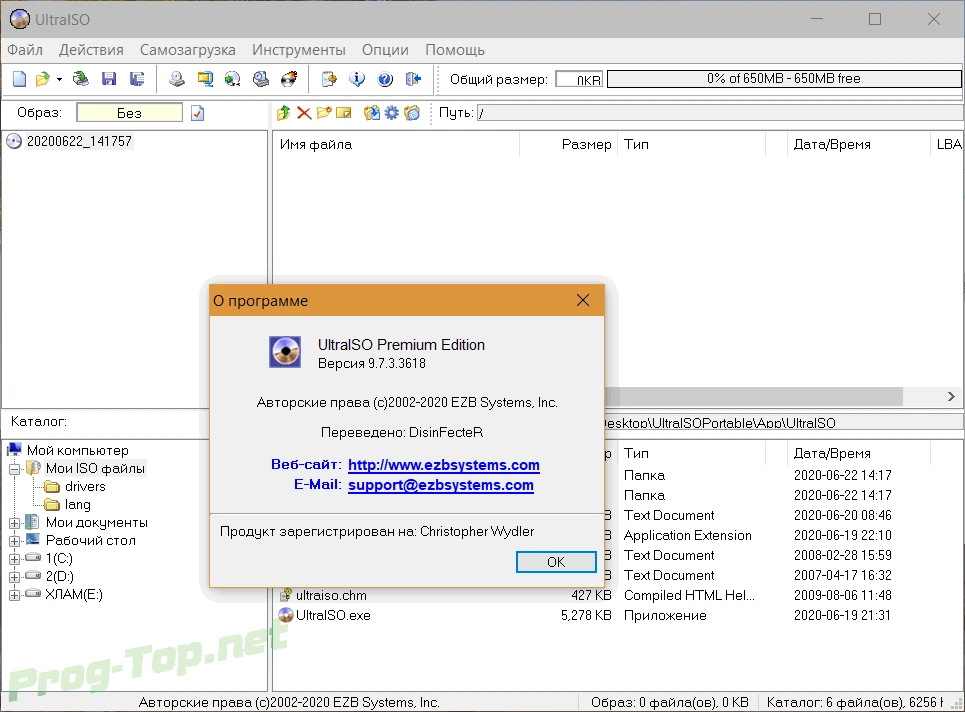Click the Application Extension type cell
Screen dimensions: 965x712
click(687, 535)
